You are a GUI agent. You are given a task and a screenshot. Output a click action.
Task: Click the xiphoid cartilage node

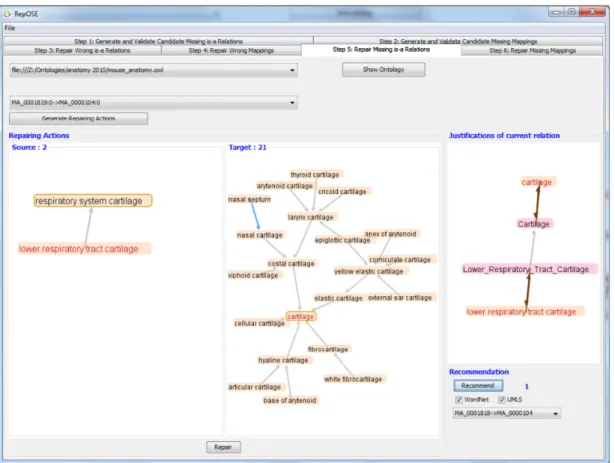coord(253,275)
